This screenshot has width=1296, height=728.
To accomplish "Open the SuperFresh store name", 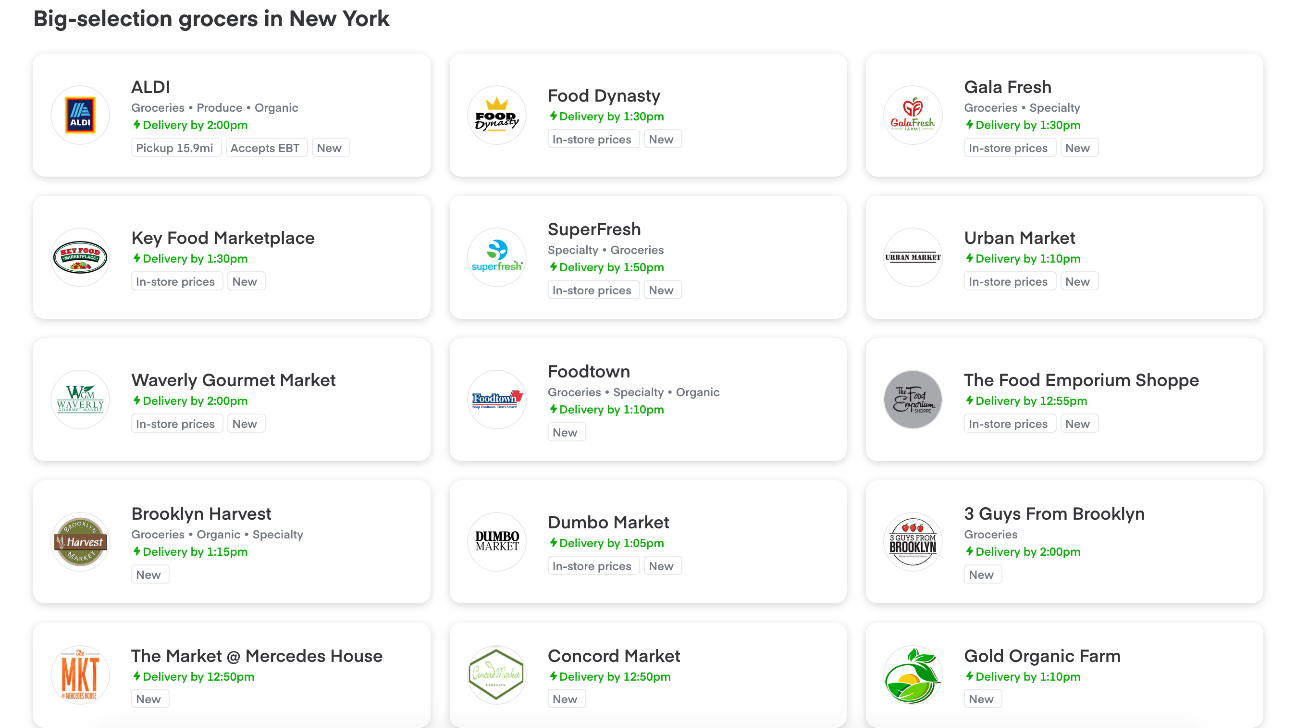I will point(594,229).
